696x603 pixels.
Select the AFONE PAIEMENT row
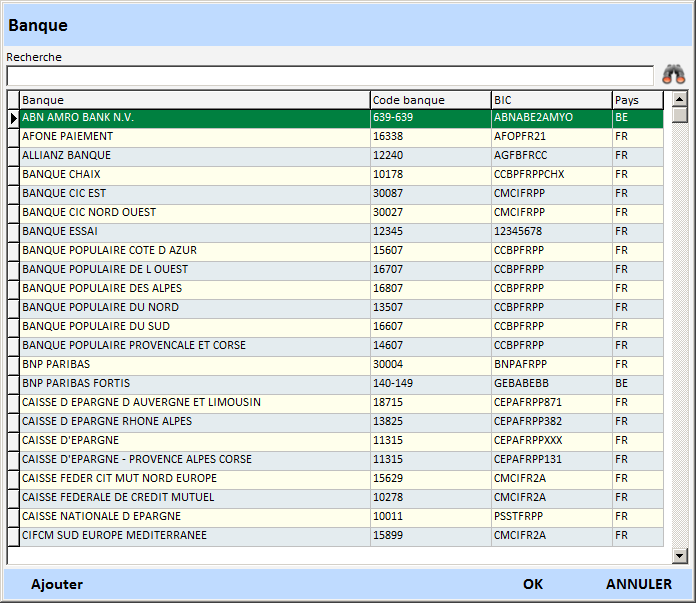coord(335,136)
